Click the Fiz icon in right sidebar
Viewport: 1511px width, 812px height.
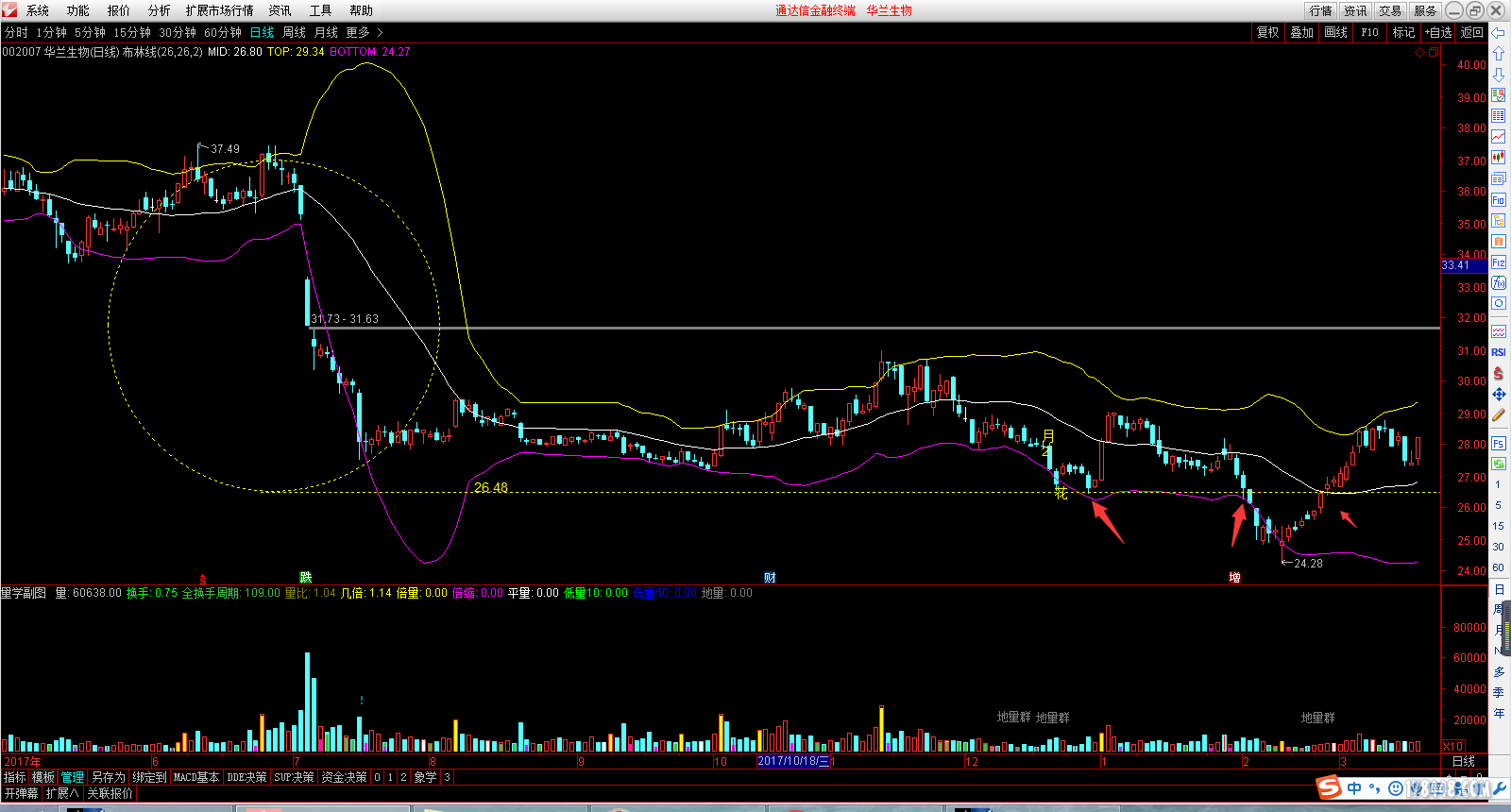click(1499, 262)
